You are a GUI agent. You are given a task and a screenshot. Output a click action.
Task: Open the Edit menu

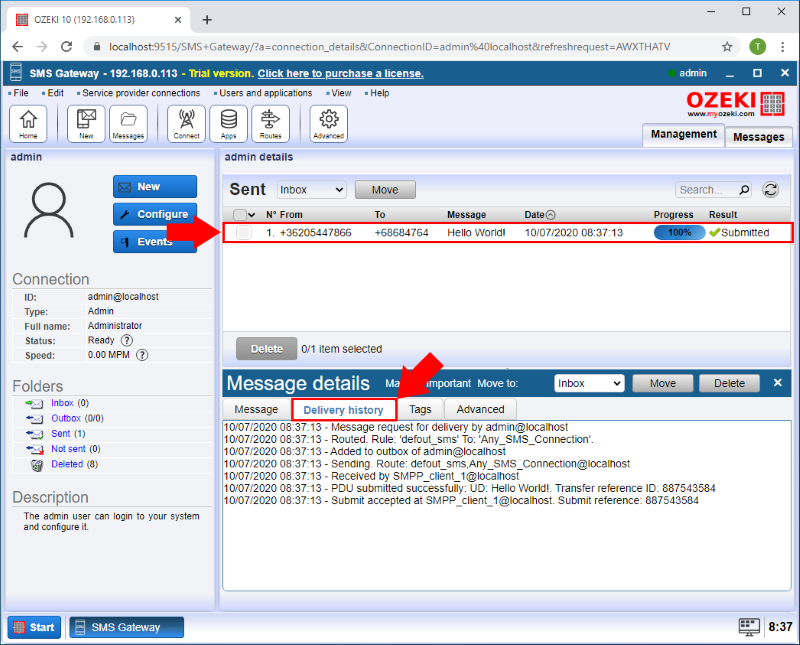(56, 93)
